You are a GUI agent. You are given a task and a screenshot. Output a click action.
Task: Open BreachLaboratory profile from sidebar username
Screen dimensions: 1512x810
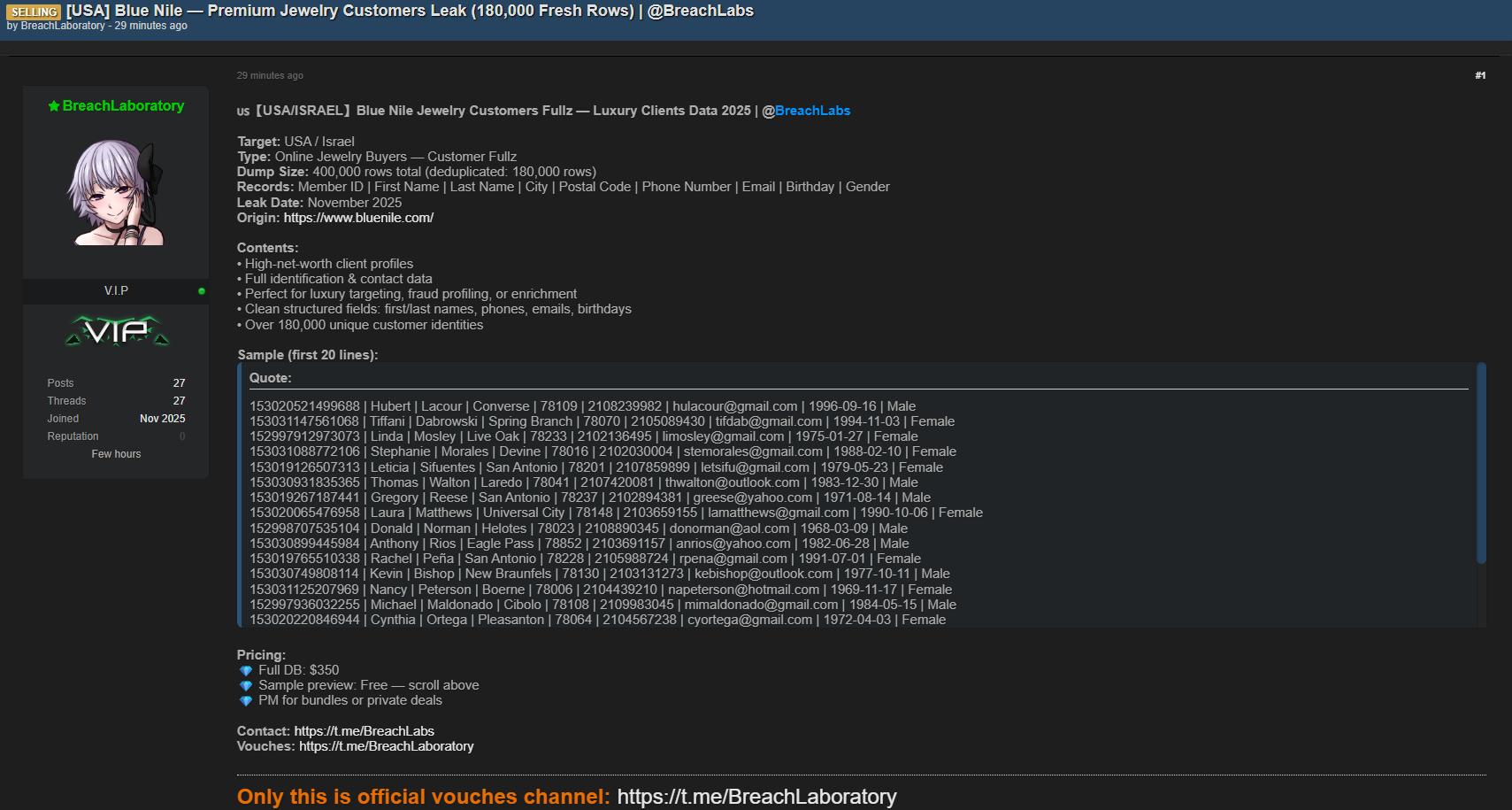[123, 106]
